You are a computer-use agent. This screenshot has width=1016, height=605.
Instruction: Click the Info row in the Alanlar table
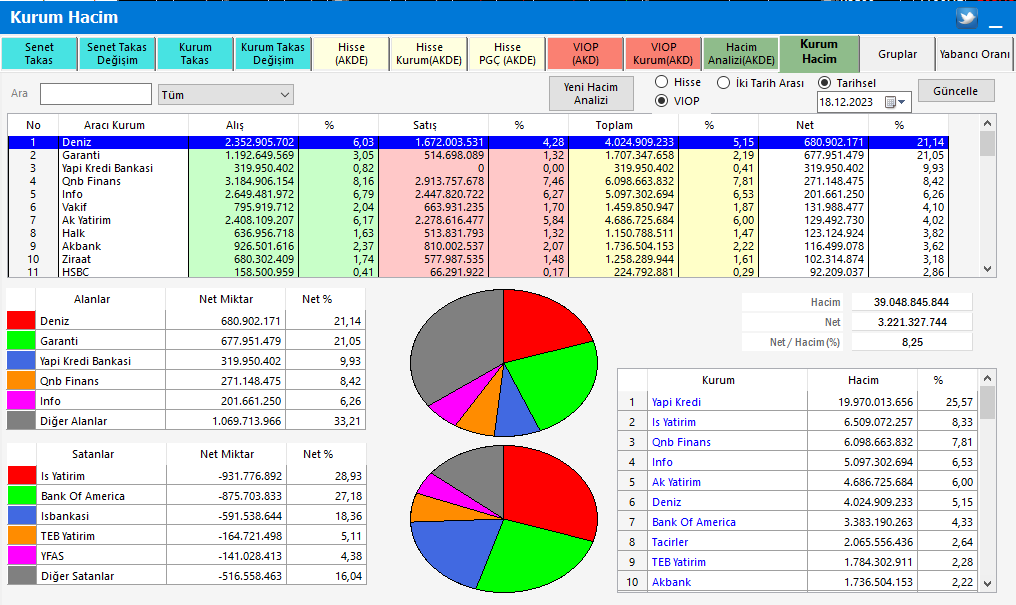(x=186, y=401)
